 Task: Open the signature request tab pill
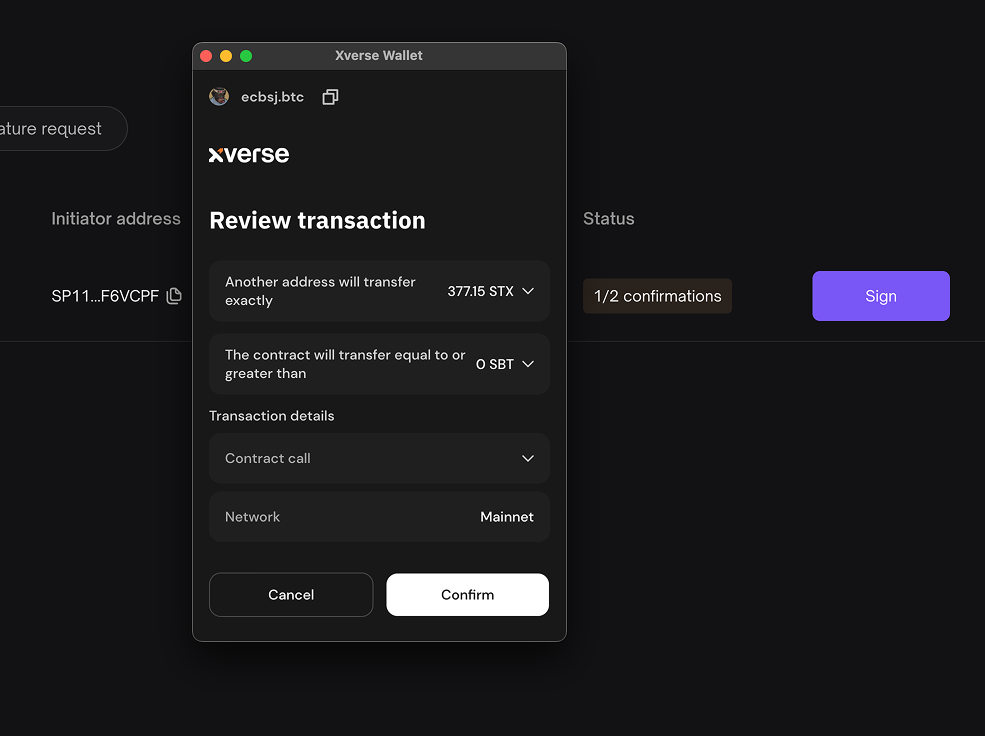(55, 129)
